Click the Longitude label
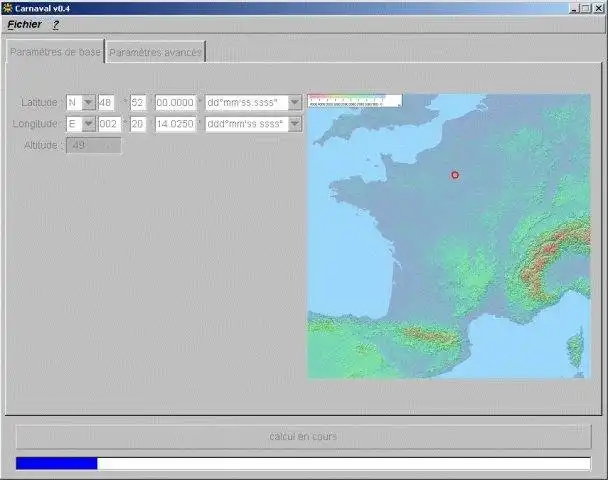 tap(35, 124)
